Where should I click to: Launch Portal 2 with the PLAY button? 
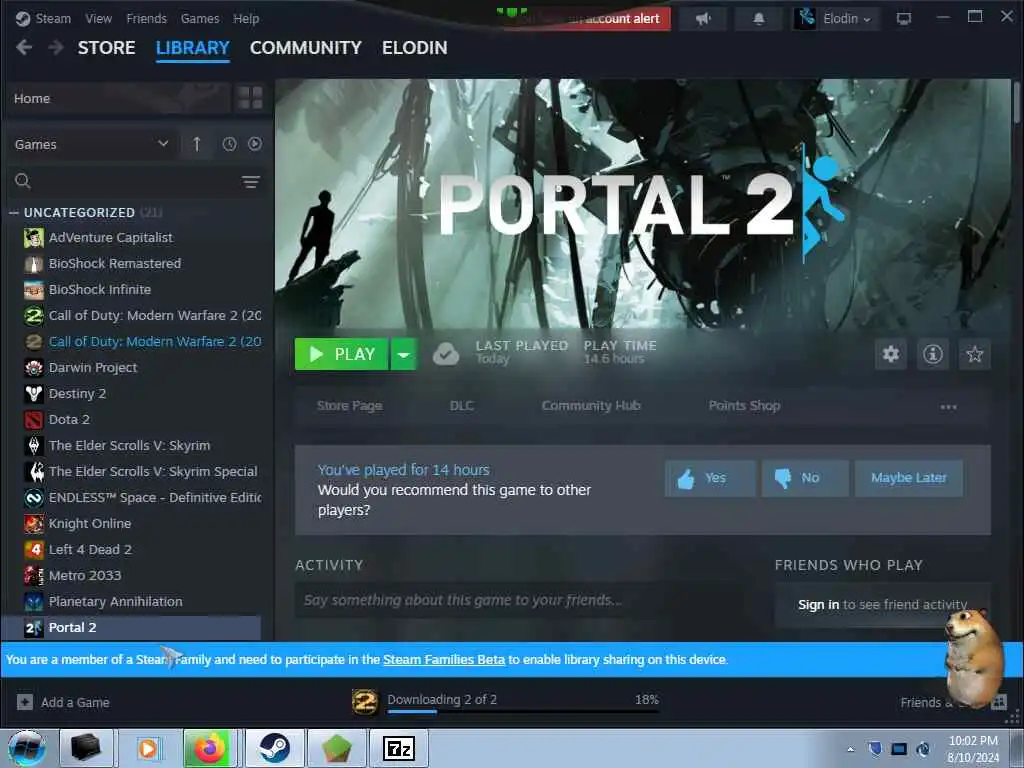(x=342, y=354)
